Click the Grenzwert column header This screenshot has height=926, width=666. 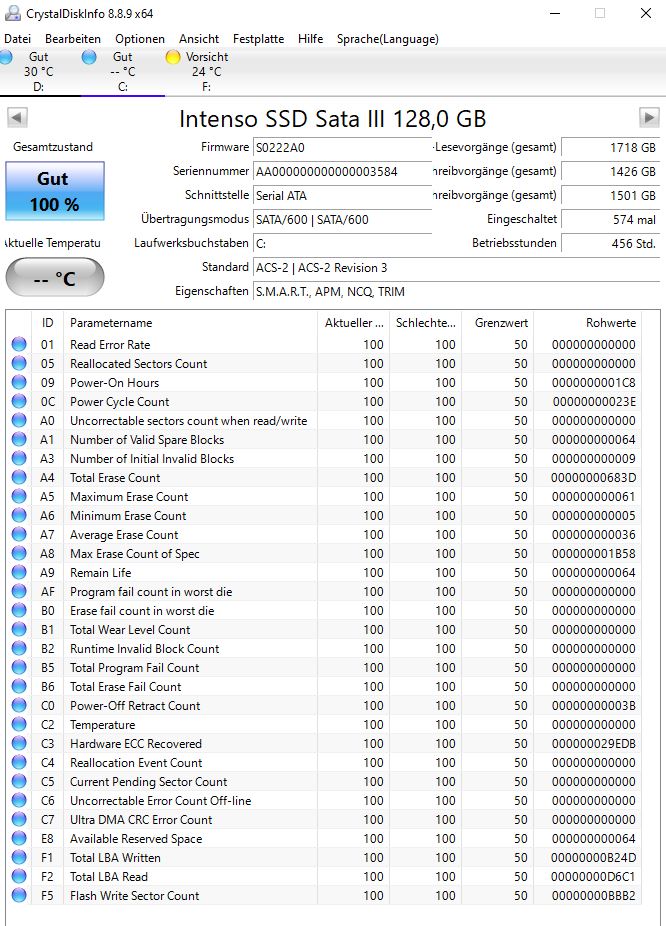pyautogui.click(x=498, y=323)
